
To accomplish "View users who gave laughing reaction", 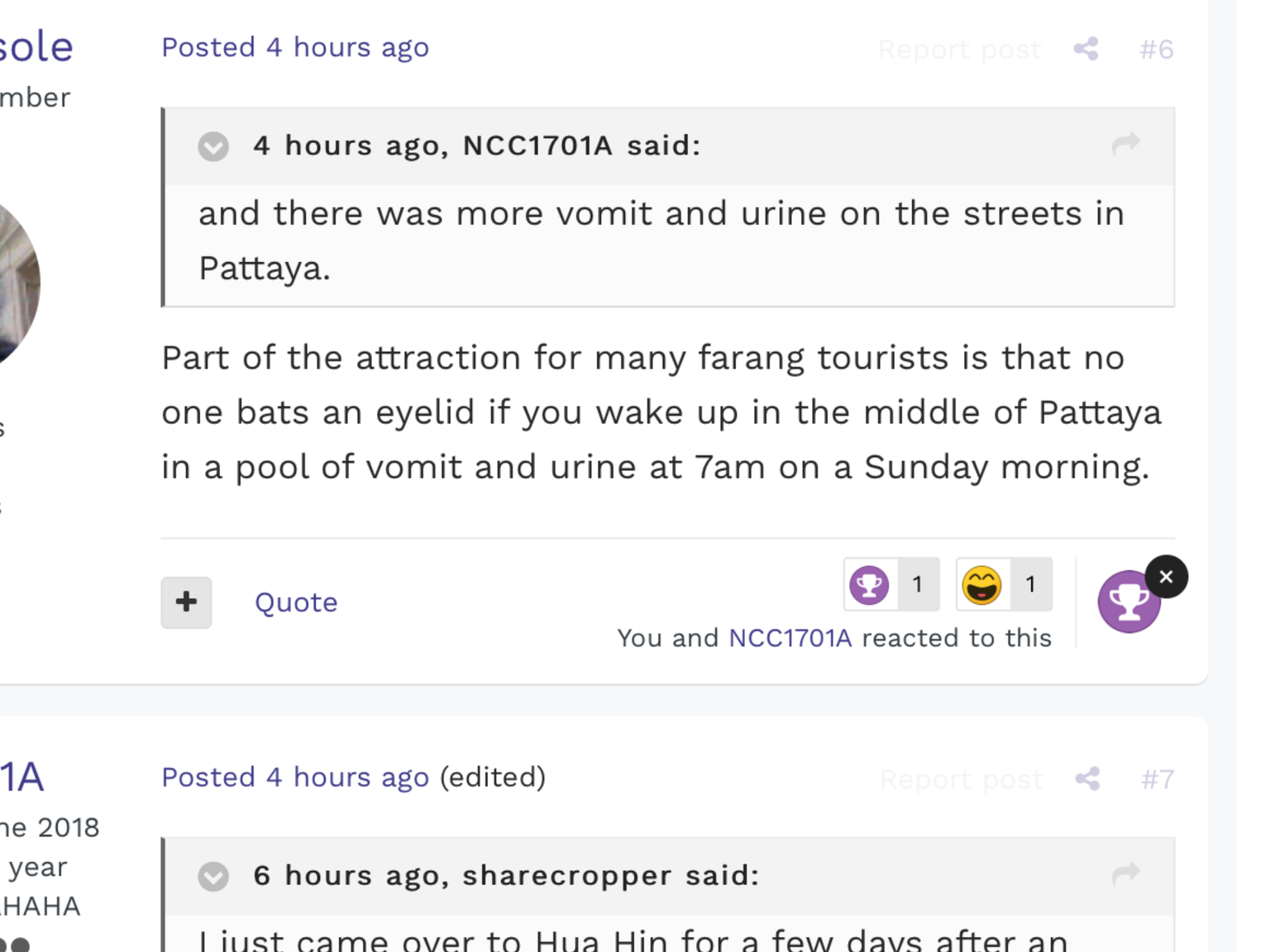I will click(1004, 584).
